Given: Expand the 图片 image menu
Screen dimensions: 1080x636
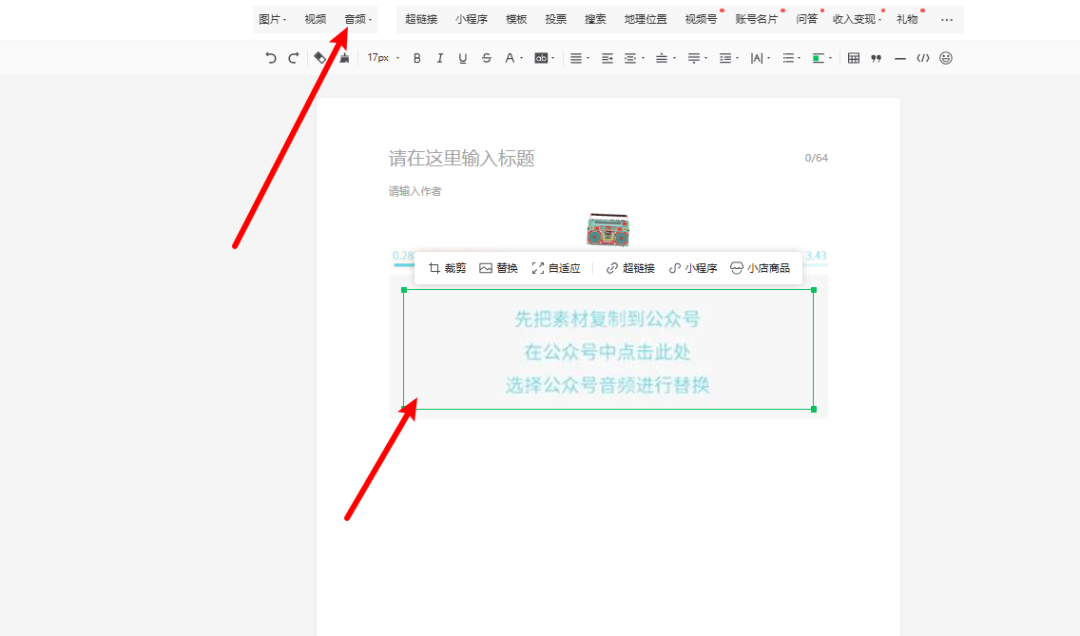Looking at the screenshot, I should pos(271,19).
